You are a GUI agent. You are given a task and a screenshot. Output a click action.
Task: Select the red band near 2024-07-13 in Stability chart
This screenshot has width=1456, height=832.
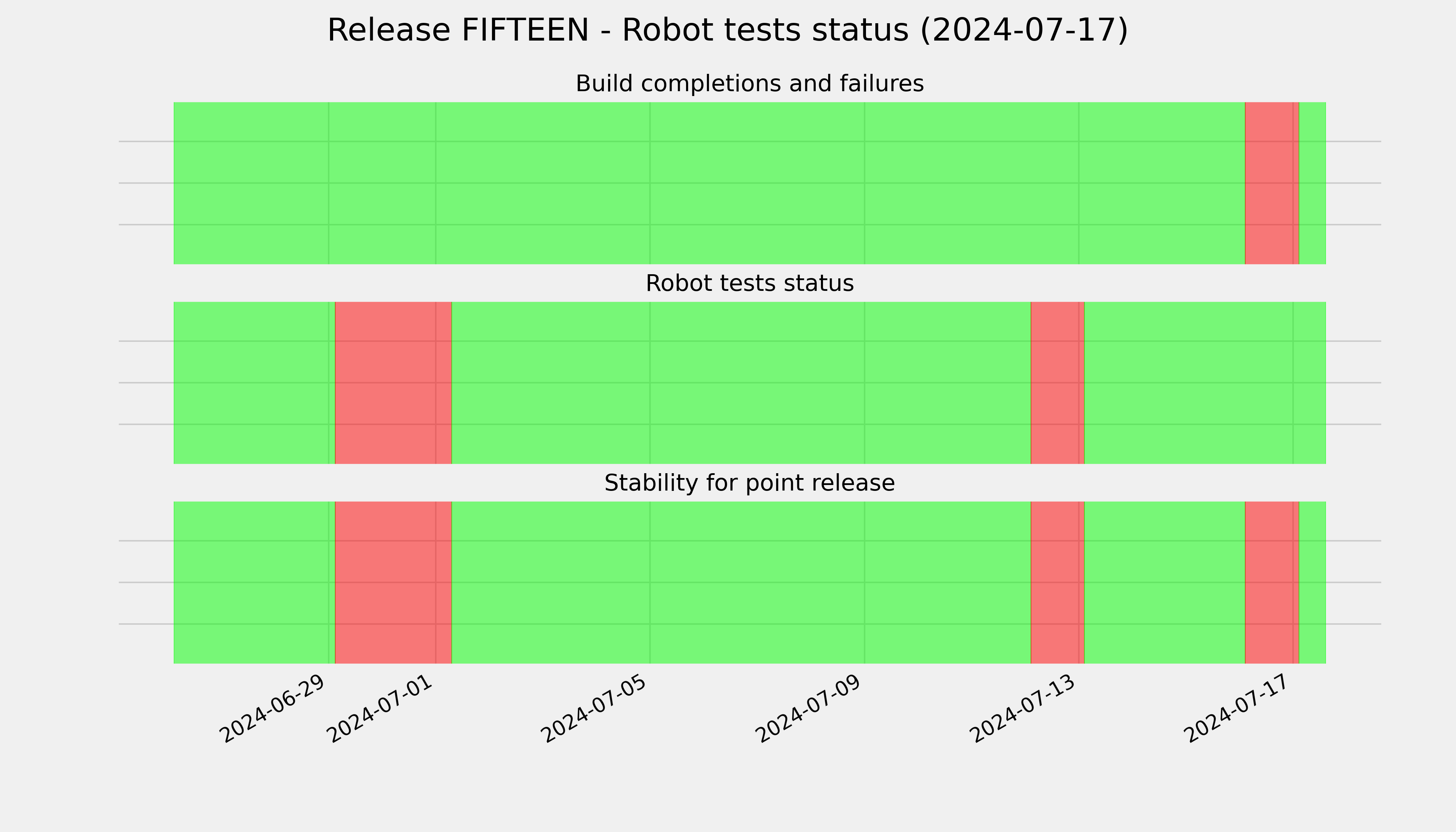(x=1057, y=582)
